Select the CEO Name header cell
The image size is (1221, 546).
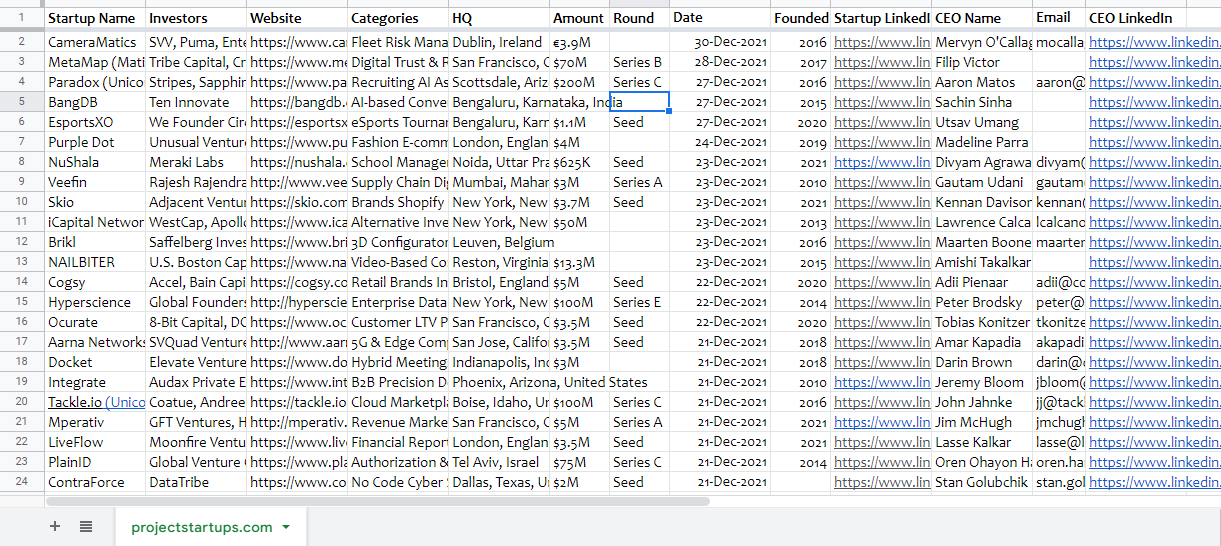click(x=982, y=18)
